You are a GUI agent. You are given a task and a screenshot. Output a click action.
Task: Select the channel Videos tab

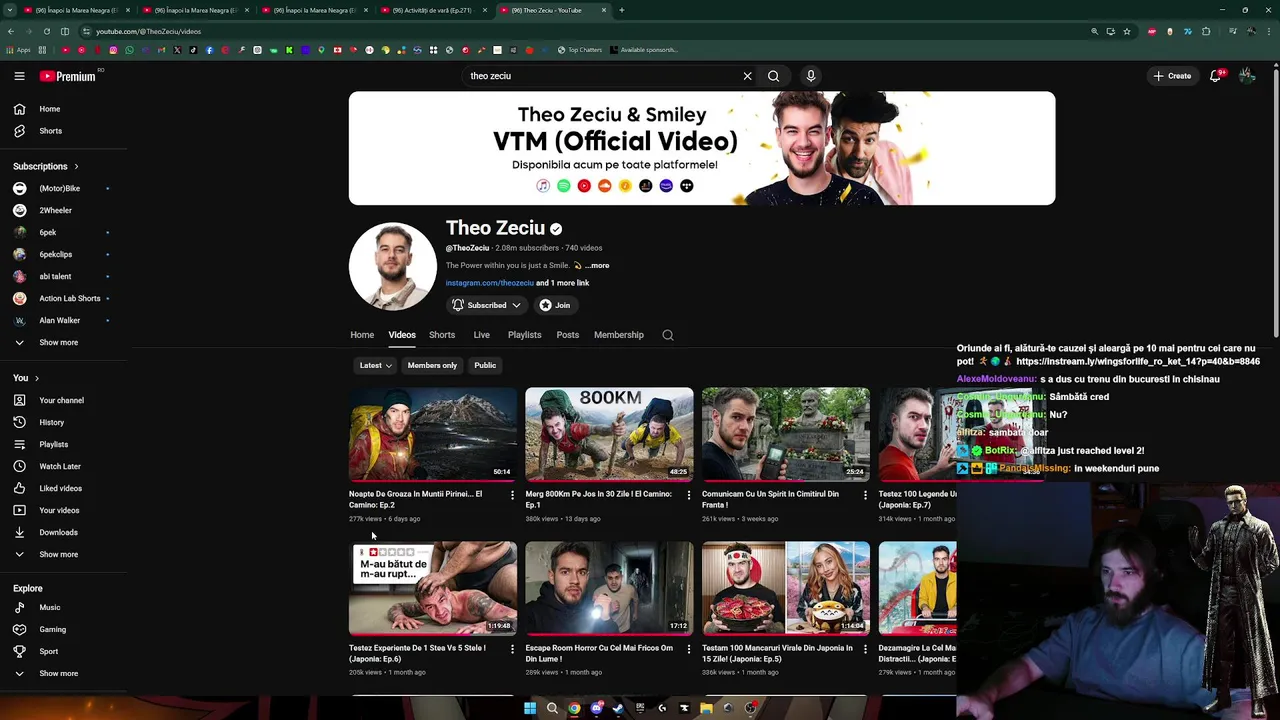tap(402, 335)
